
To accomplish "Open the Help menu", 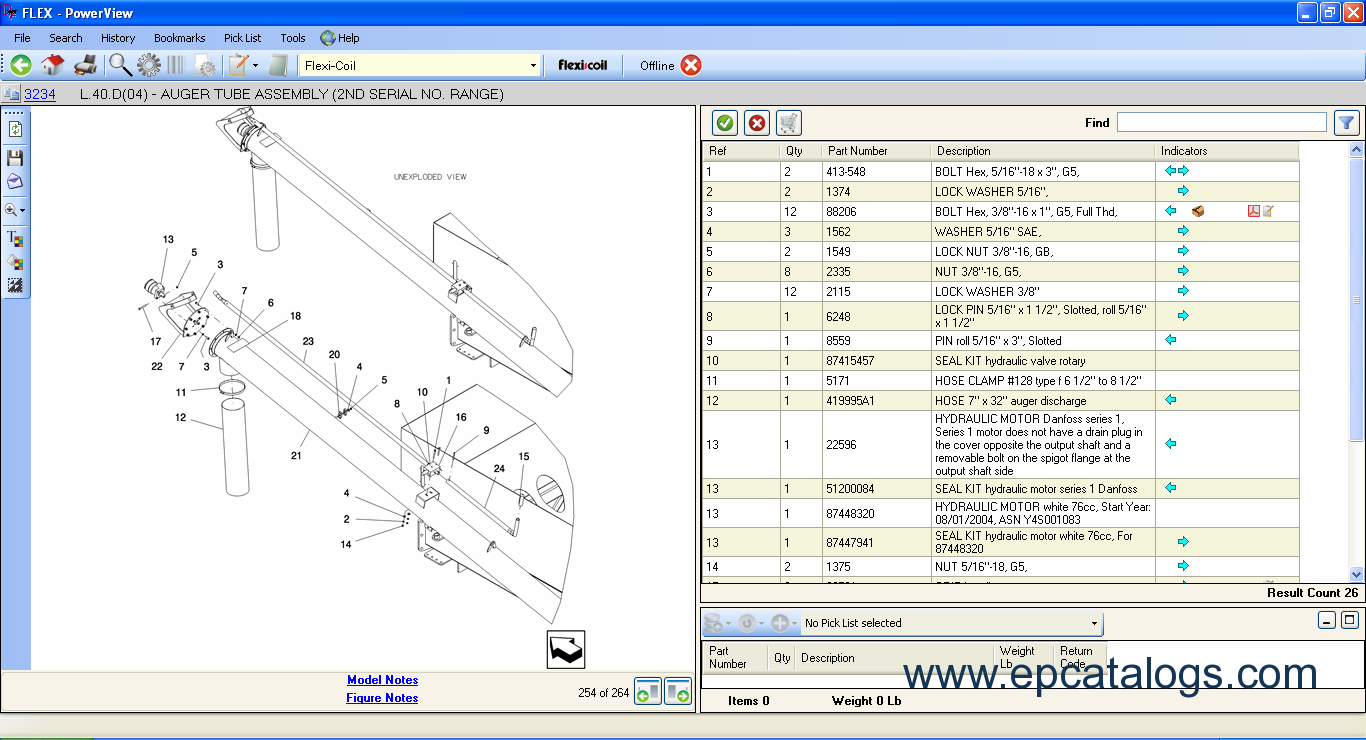I will coord(340,38).
